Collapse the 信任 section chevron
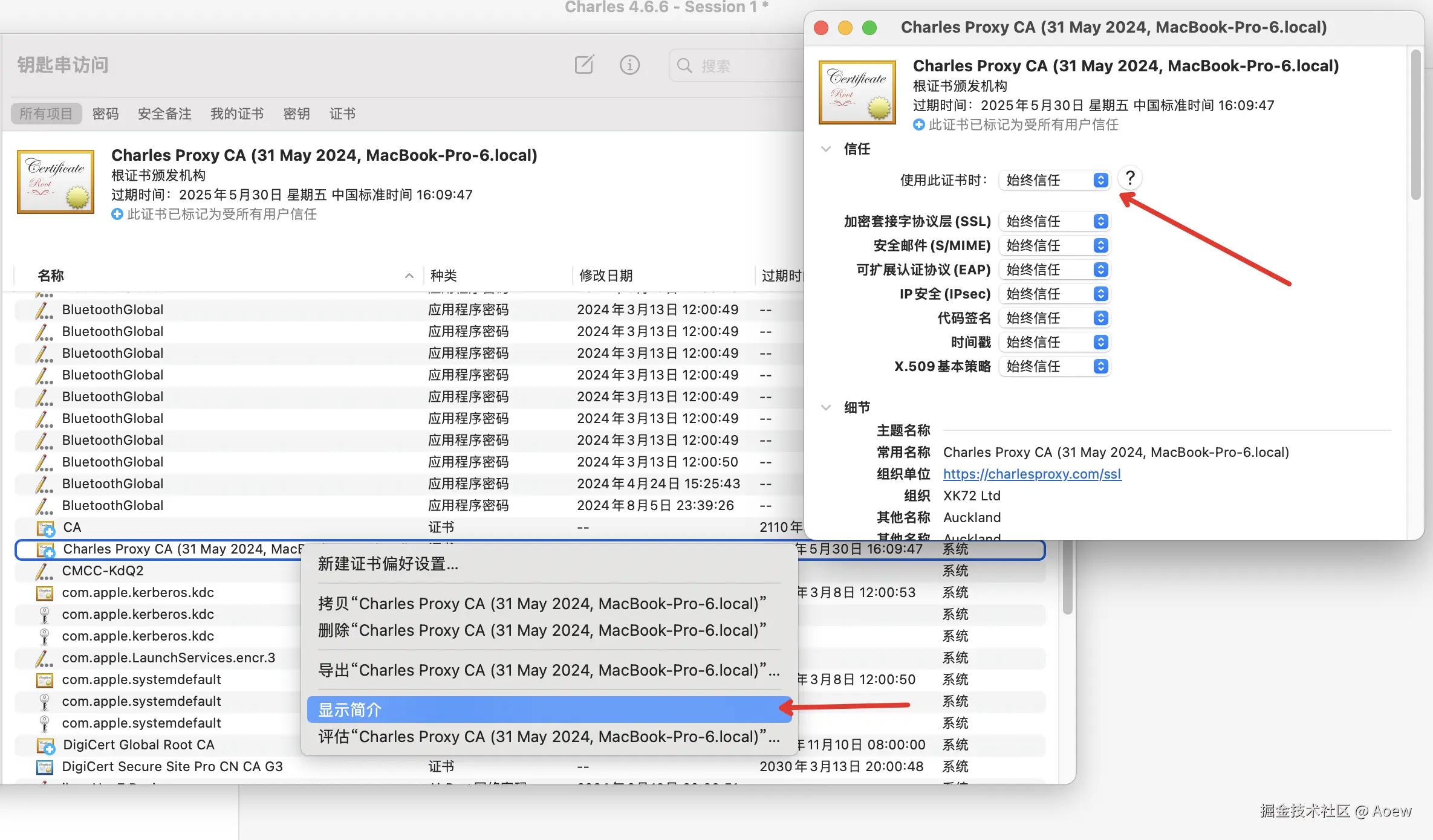The height and width of the screenshot is (840, 1433). point(826,149)
